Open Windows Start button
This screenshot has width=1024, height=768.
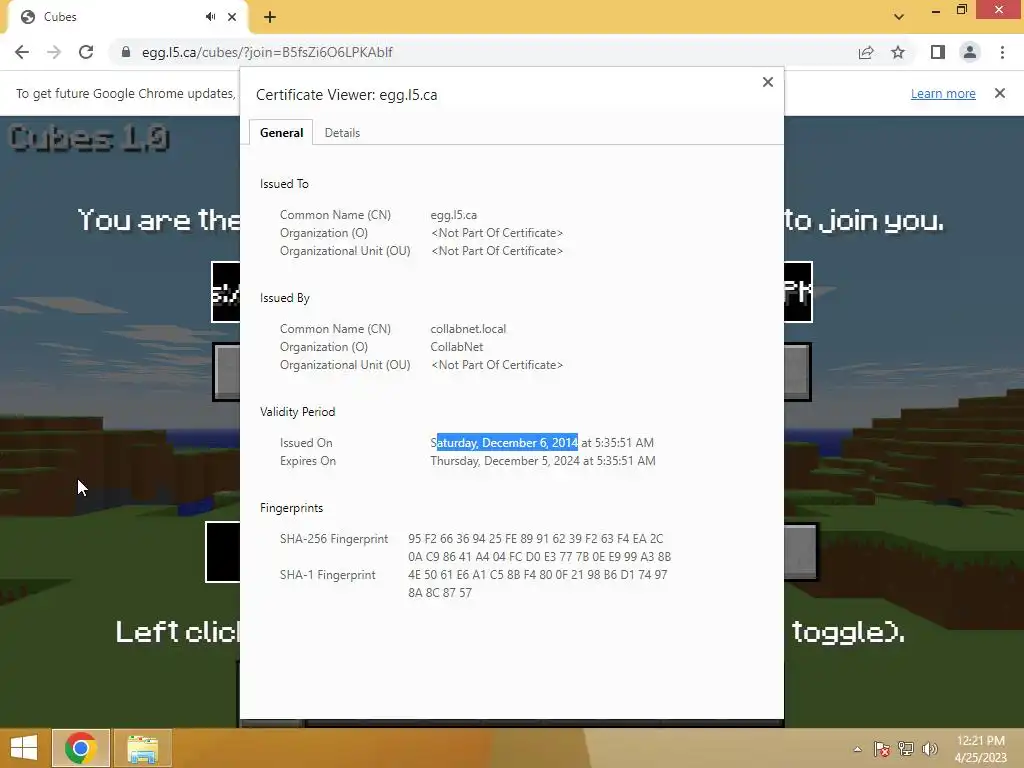click(x=24, y=748)
